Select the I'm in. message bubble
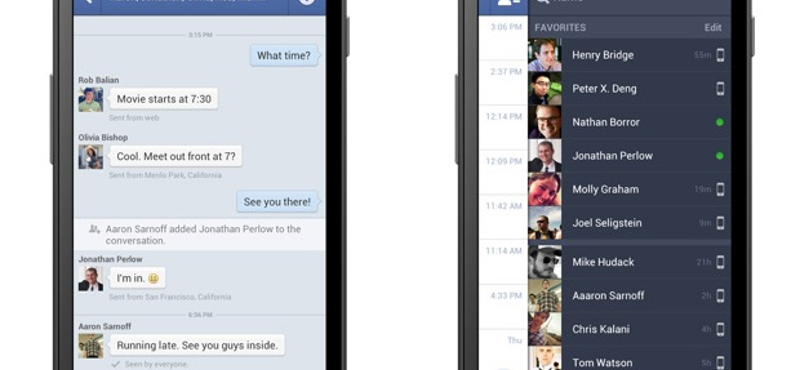800x370 pixels. [x=137, y=278]
